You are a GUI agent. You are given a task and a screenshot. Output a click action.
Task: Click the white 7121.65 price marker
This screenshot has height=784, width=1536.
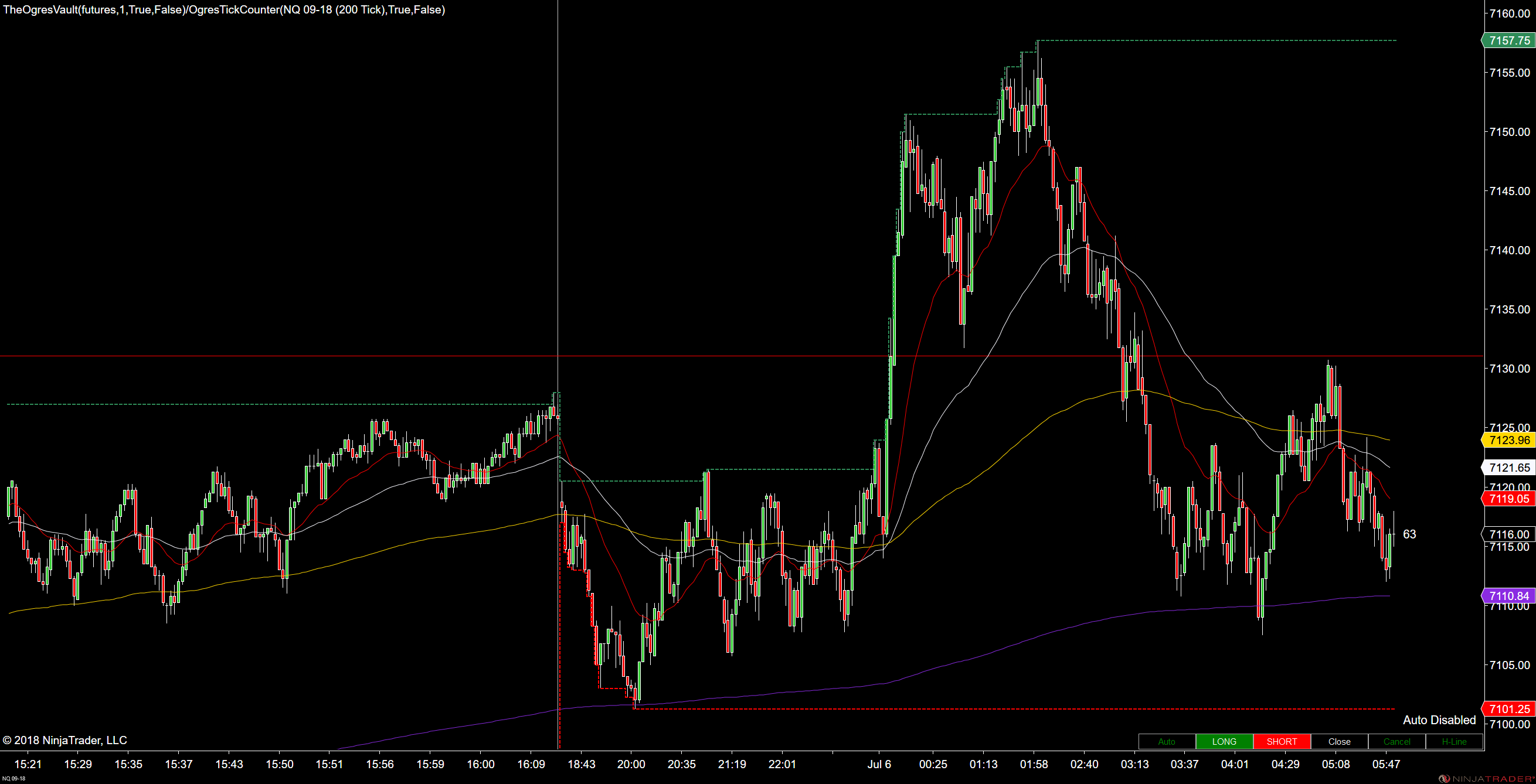pyautogui.click(x=1508, y=468)
